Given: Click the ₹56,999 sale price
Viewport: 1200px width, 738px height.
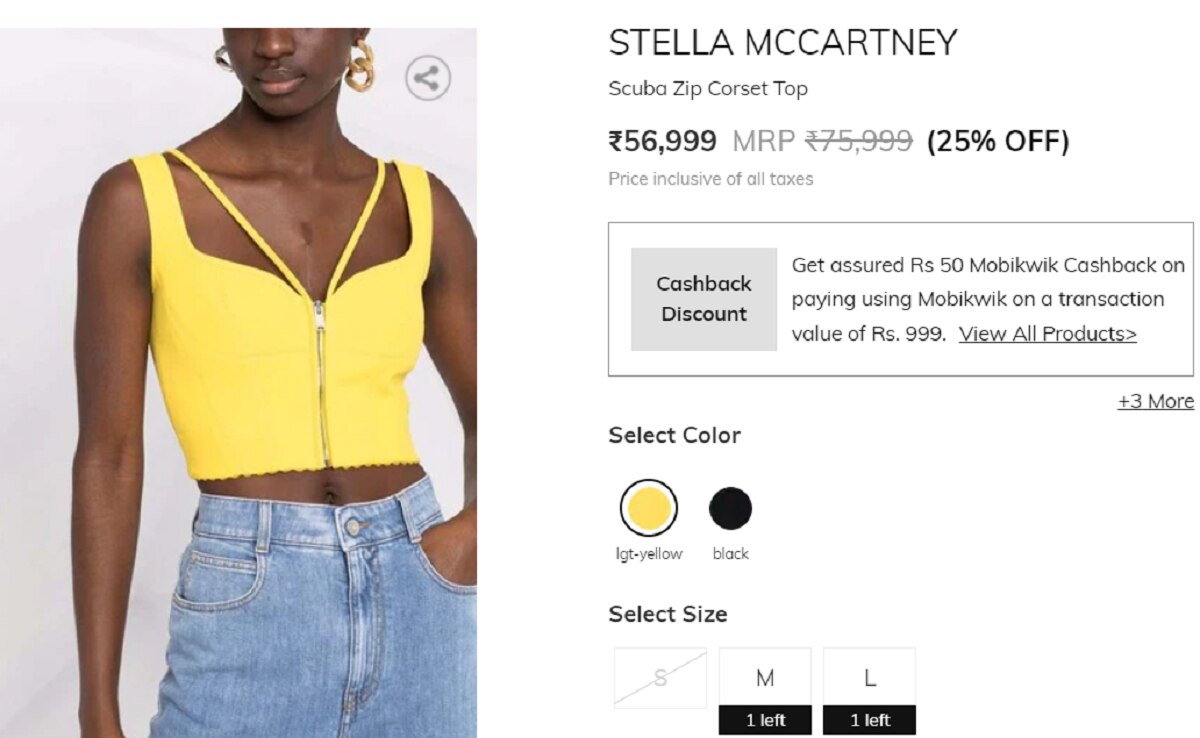Looking at the screenshot, I should (x=662, y=141).
